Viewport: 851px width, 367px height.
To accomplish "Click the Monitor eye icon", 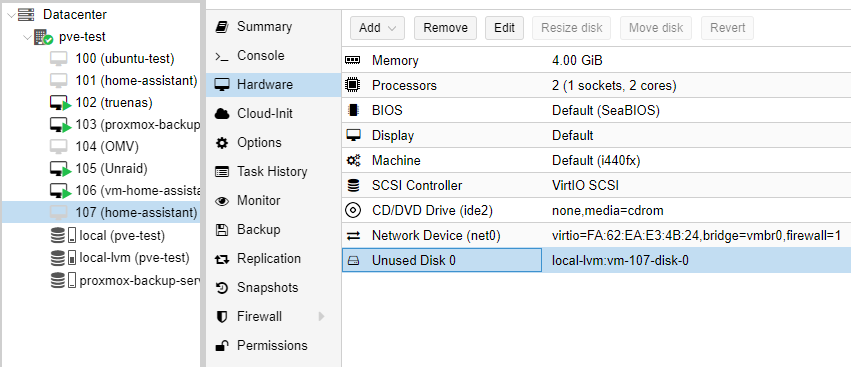I will tap(222, 201).
